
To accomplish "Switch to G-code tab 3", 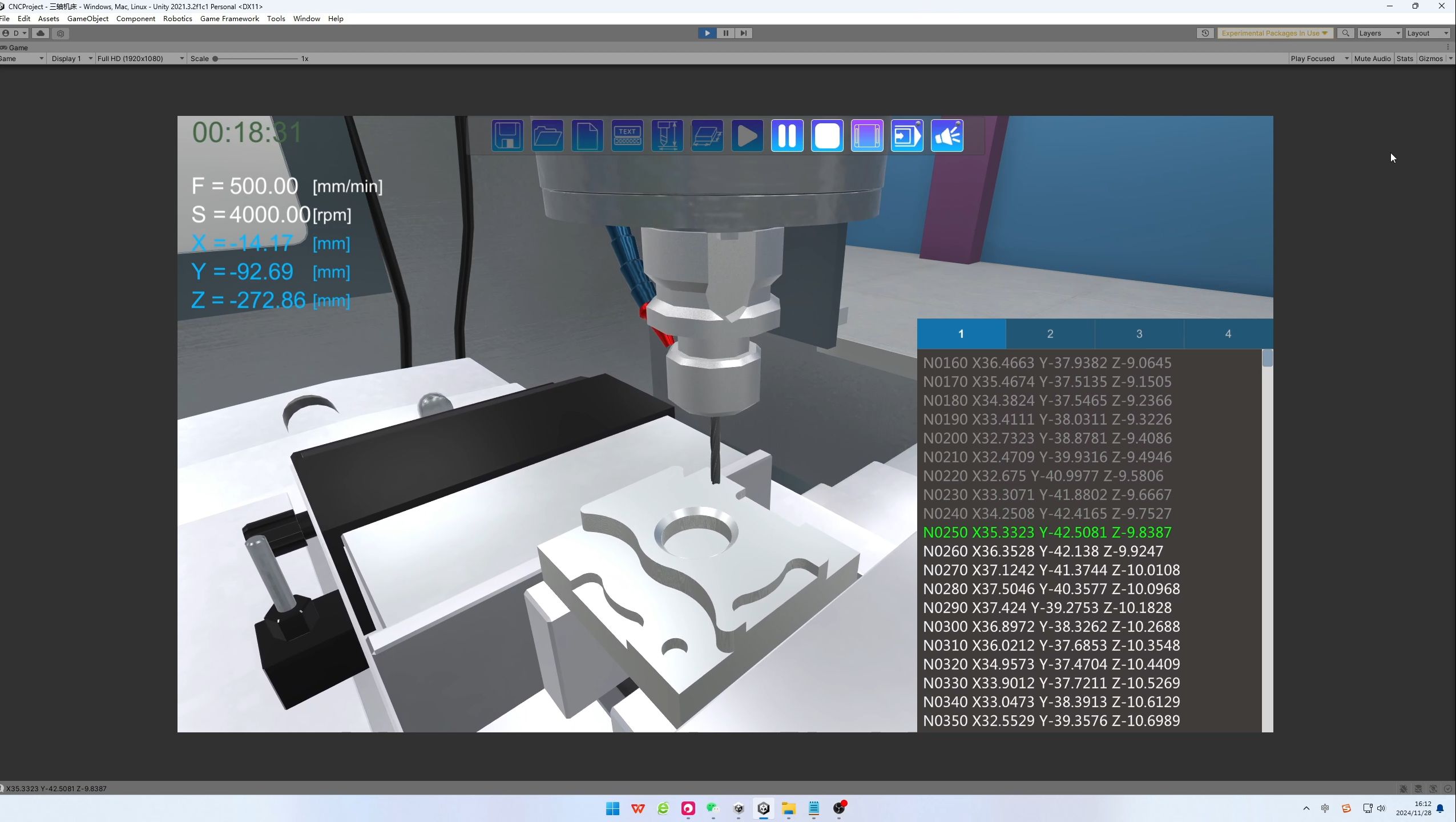I will pos(1138,334).
